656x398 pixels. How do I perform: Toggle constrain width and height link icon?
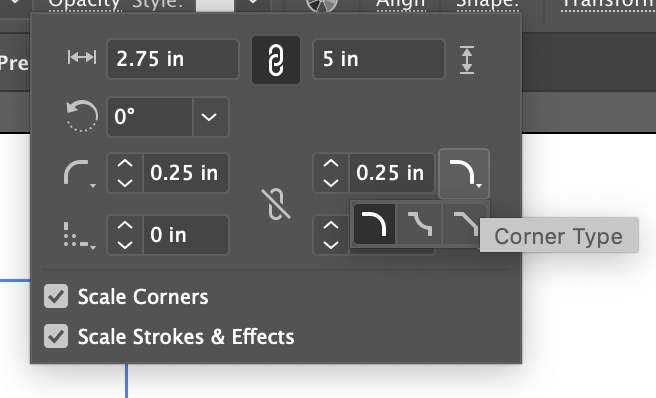(276, 60)
